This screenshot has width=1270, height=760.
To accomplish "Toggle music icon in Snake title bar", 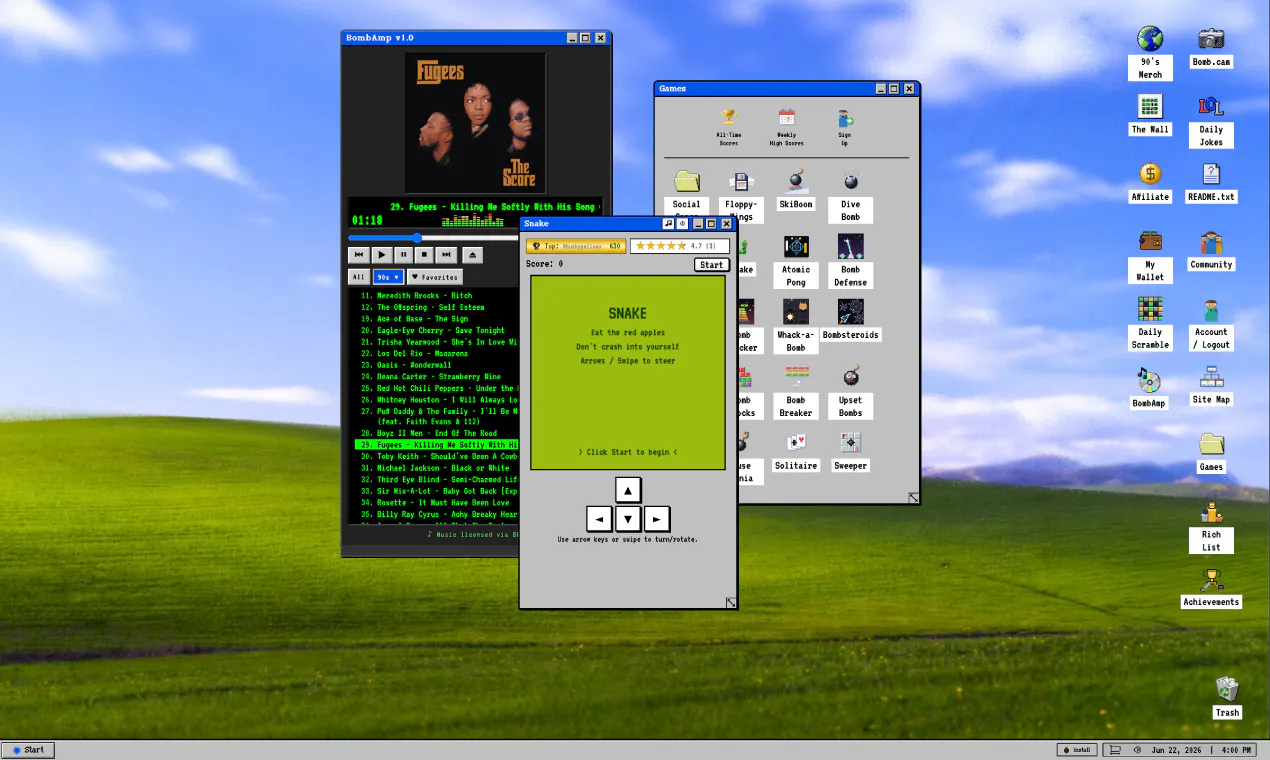I will click(669, 224).
